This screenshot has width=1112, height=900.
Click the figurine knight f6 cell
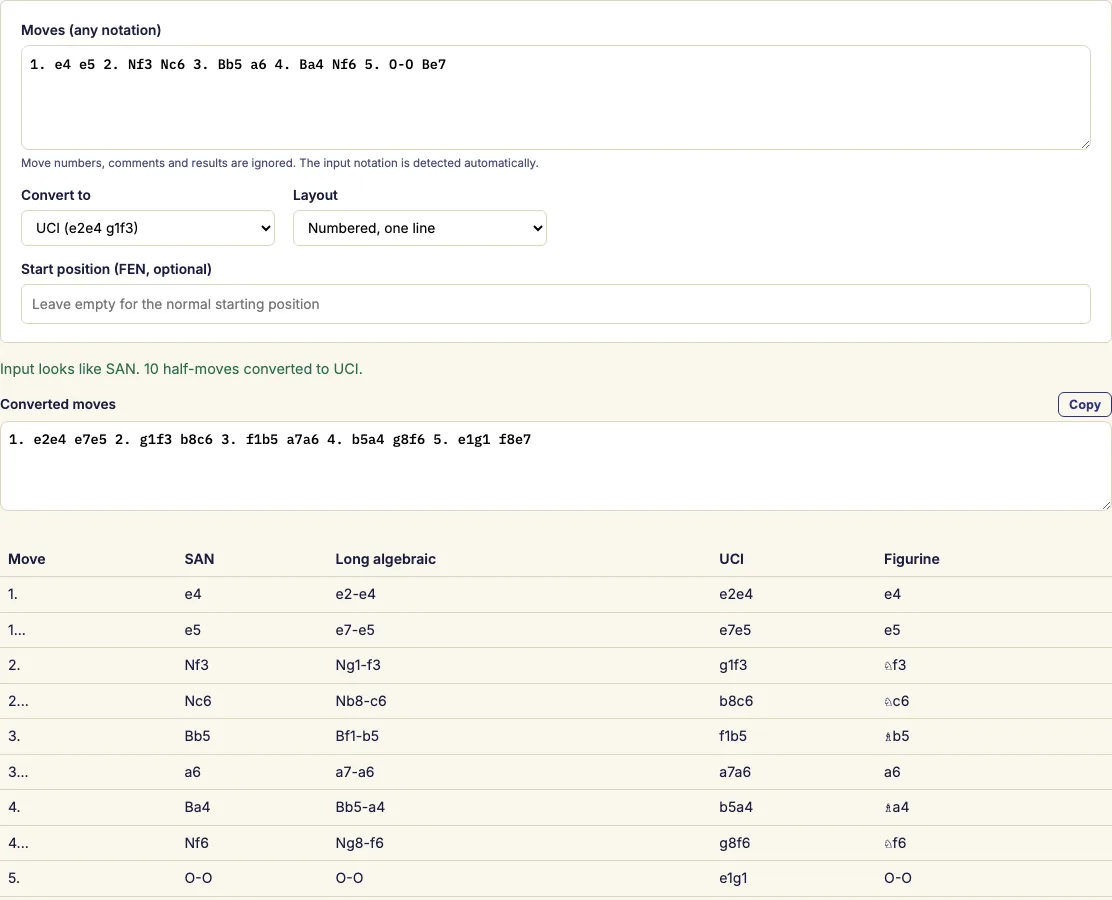(895, 843)
